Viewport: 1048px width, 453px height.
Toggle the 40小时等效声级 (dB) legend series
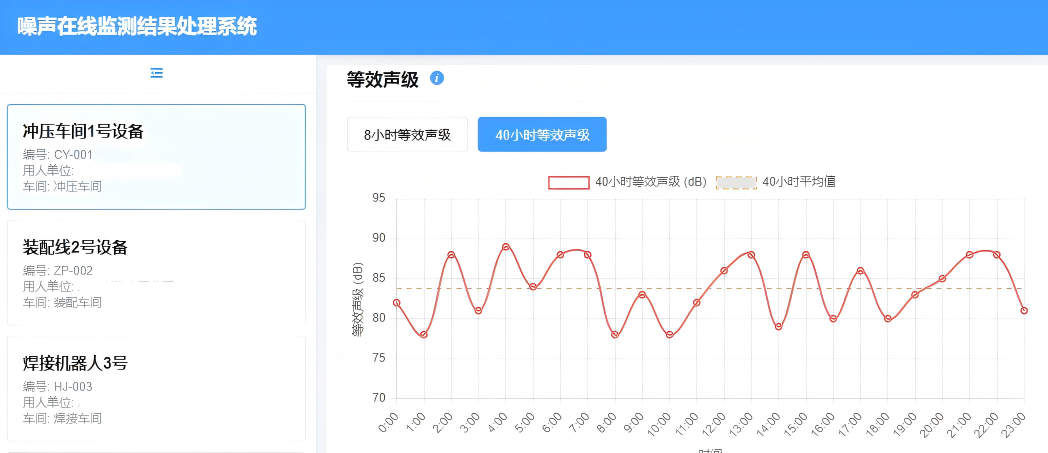tap(651, 182)
